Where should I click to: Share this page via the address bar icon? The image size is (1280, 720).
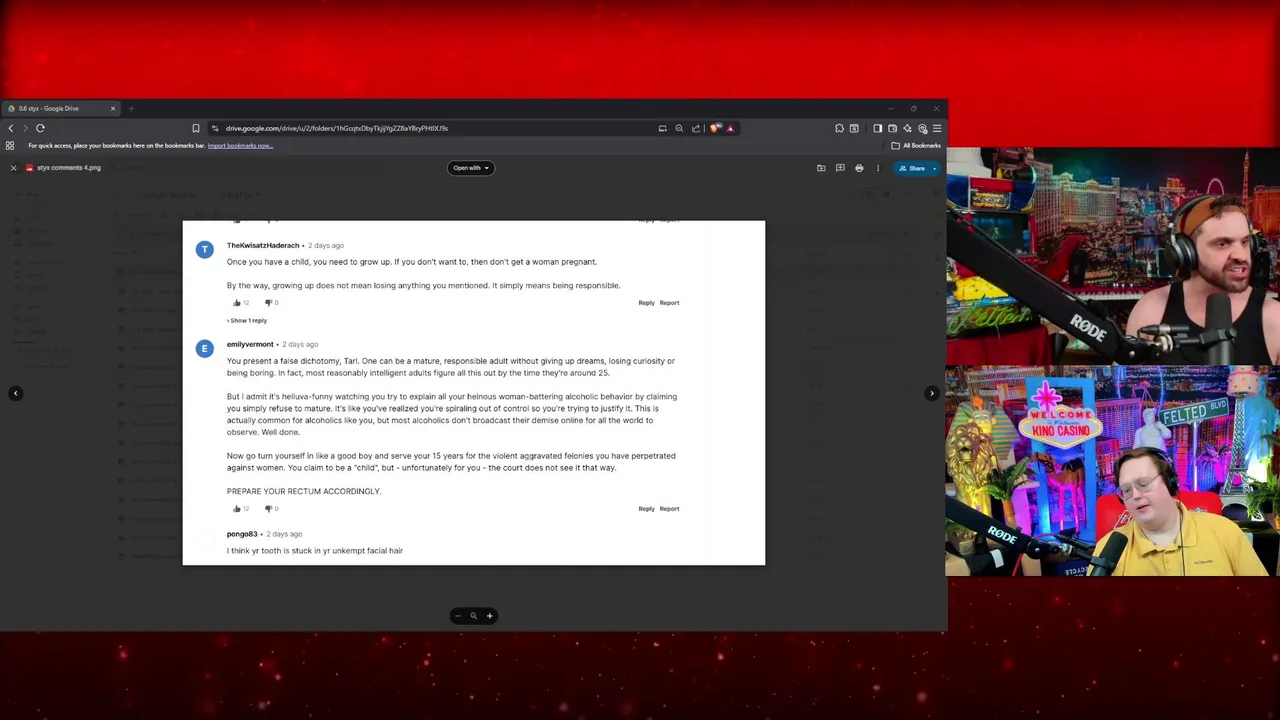pos(696,128)
